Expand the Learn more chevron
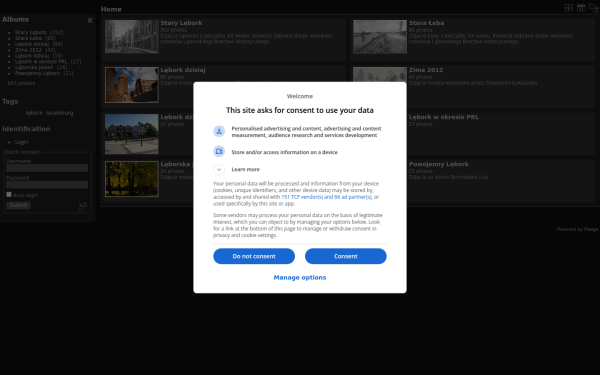This screenshot has width=600, height=375. tap(219, 169)
